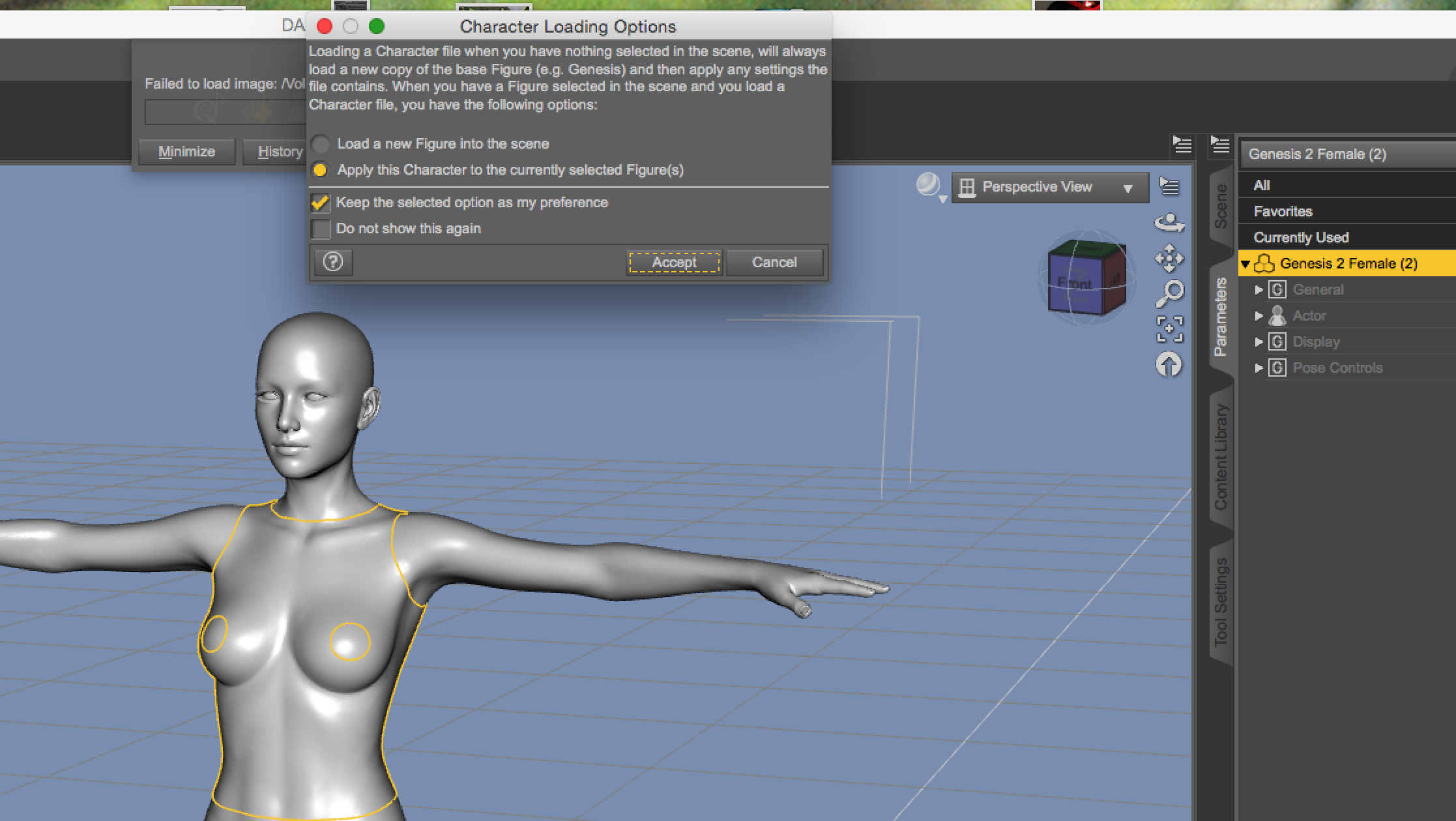Switch to the Scene side tab
Screen dimensions: 1456x821
pyautogui.click(x=1221, y=206)
